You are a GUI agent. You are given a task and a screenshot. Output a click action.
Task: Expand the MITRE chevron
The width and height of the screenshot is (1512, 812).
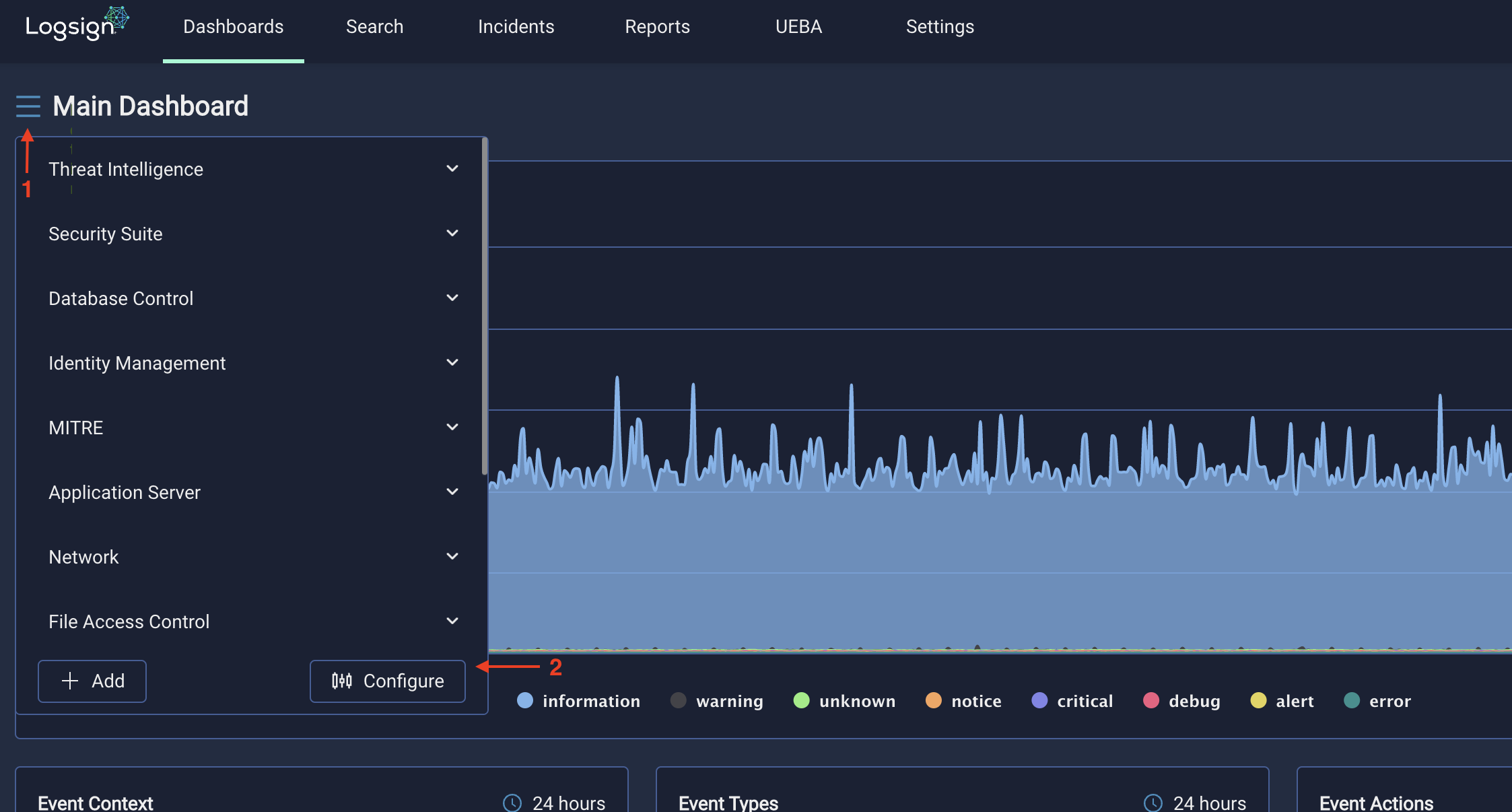[x=452, y=427]
